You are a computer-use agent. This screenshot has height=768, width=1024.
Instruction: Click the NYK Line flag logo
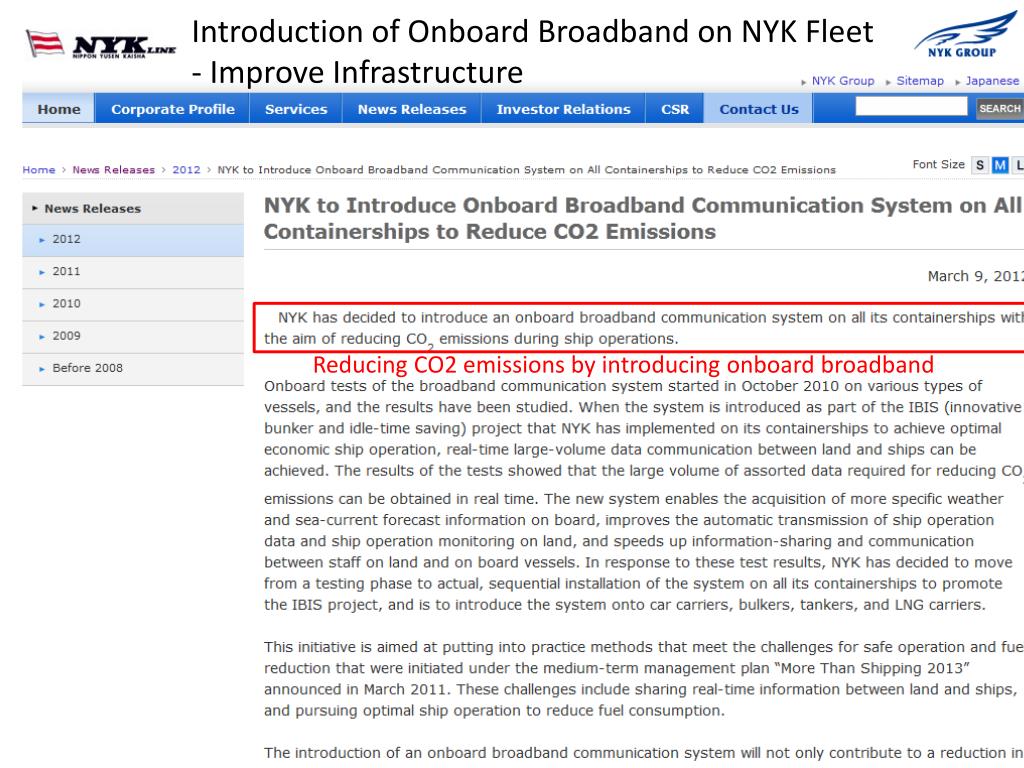(101, 45)
